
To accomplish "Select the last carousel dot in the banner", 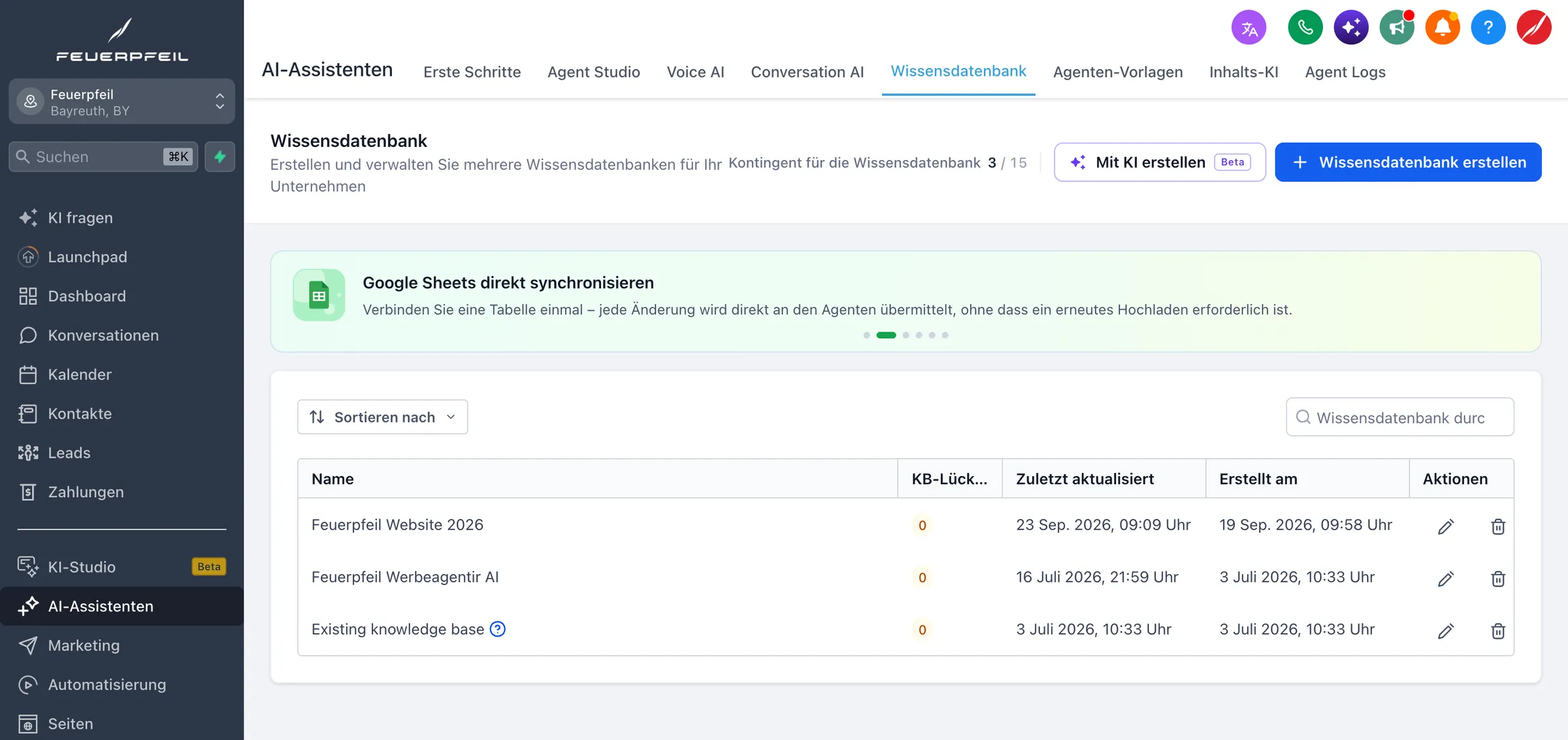I will pos(945,335).
